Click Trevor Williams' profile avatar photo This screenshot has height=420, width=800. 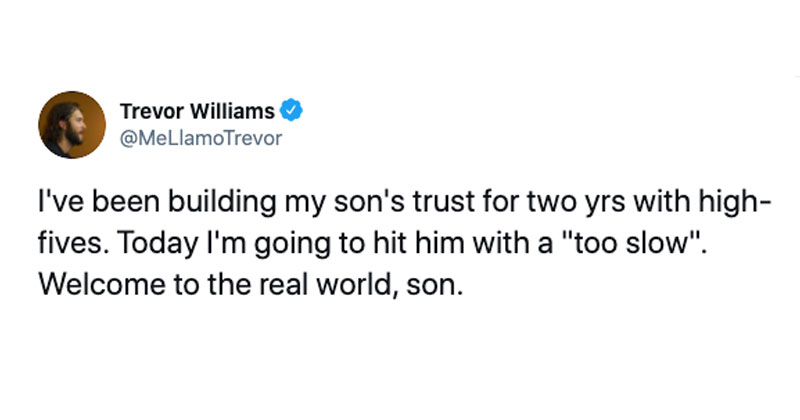[x=72, y=125]
